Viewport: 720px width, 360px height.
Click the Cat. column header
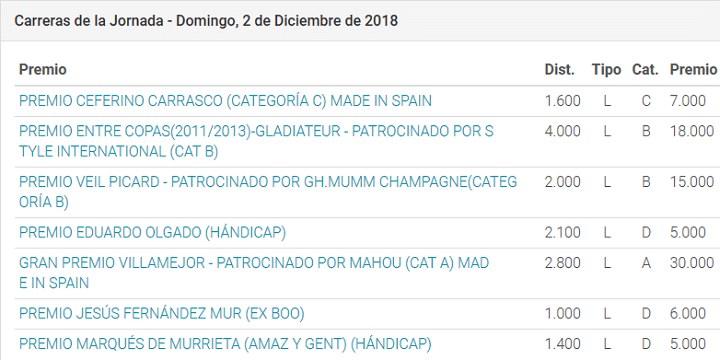[x=645, y=69]
